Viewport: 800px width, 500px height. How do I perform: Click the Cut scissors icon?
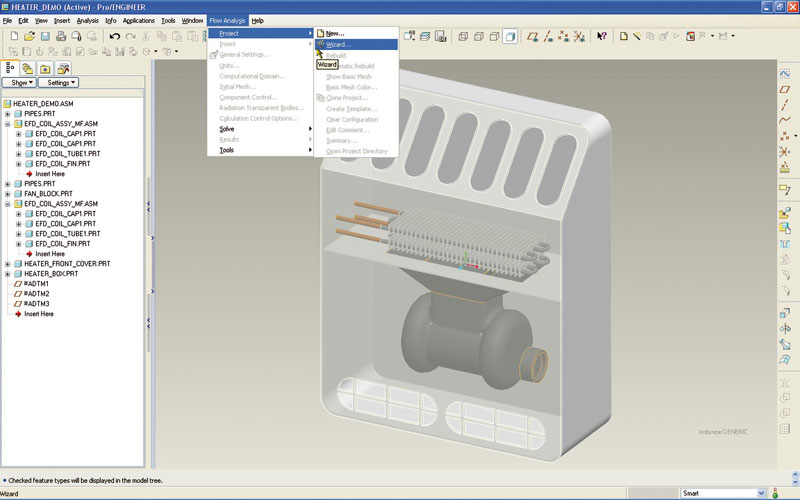pos(146,36)
